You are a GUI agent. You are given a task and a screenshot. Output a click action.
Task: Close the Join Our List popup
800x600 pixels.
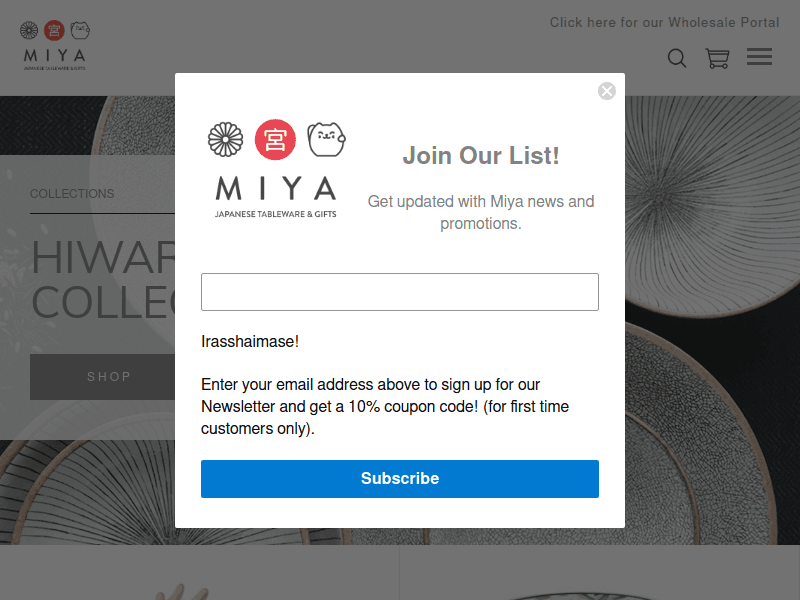607,91
